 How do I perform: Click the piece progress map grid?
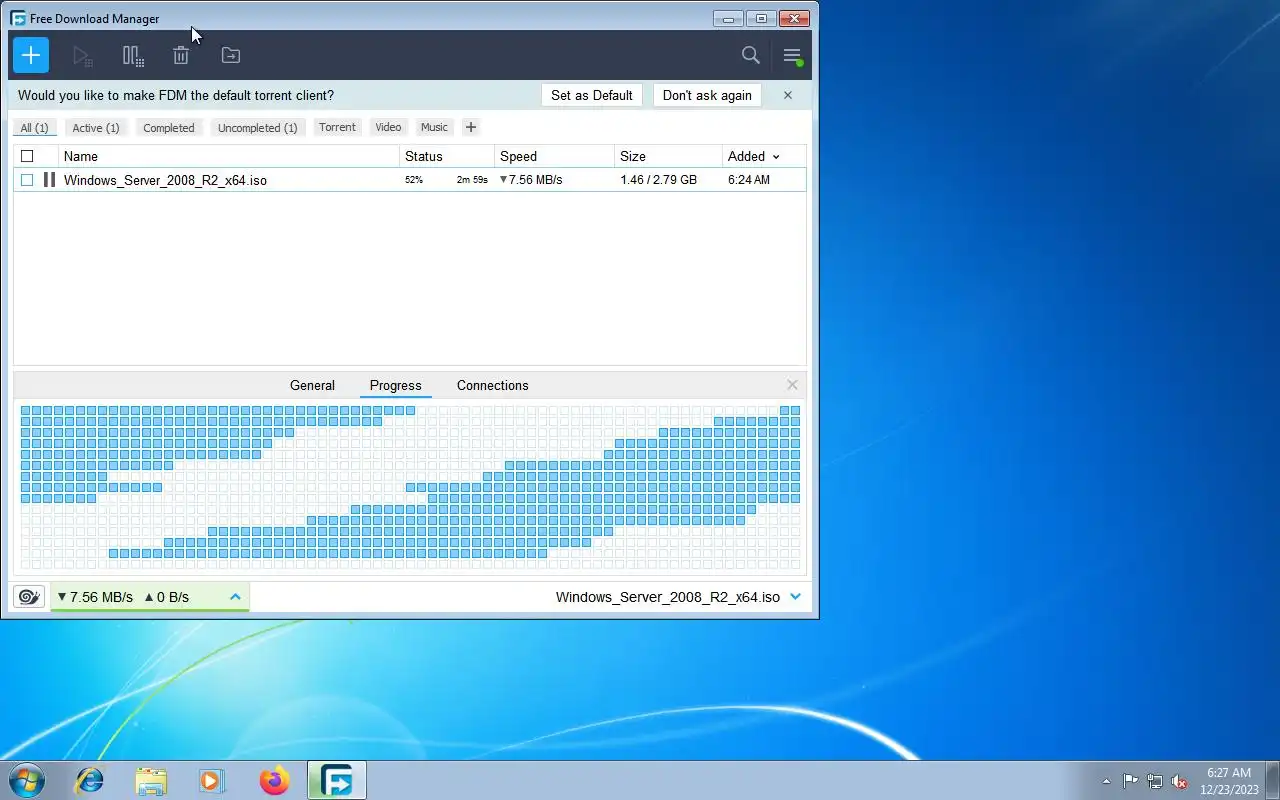(x=410, y=487)
